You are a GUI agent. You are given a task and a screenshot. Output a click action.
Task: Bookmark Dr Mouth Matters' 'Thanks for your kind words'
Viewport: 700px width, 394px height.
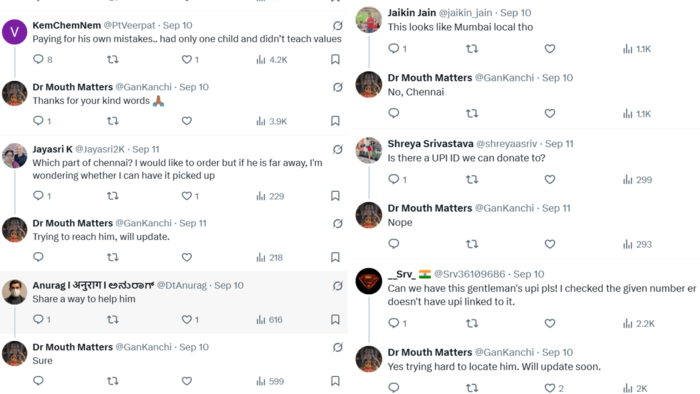pos(335,121)
